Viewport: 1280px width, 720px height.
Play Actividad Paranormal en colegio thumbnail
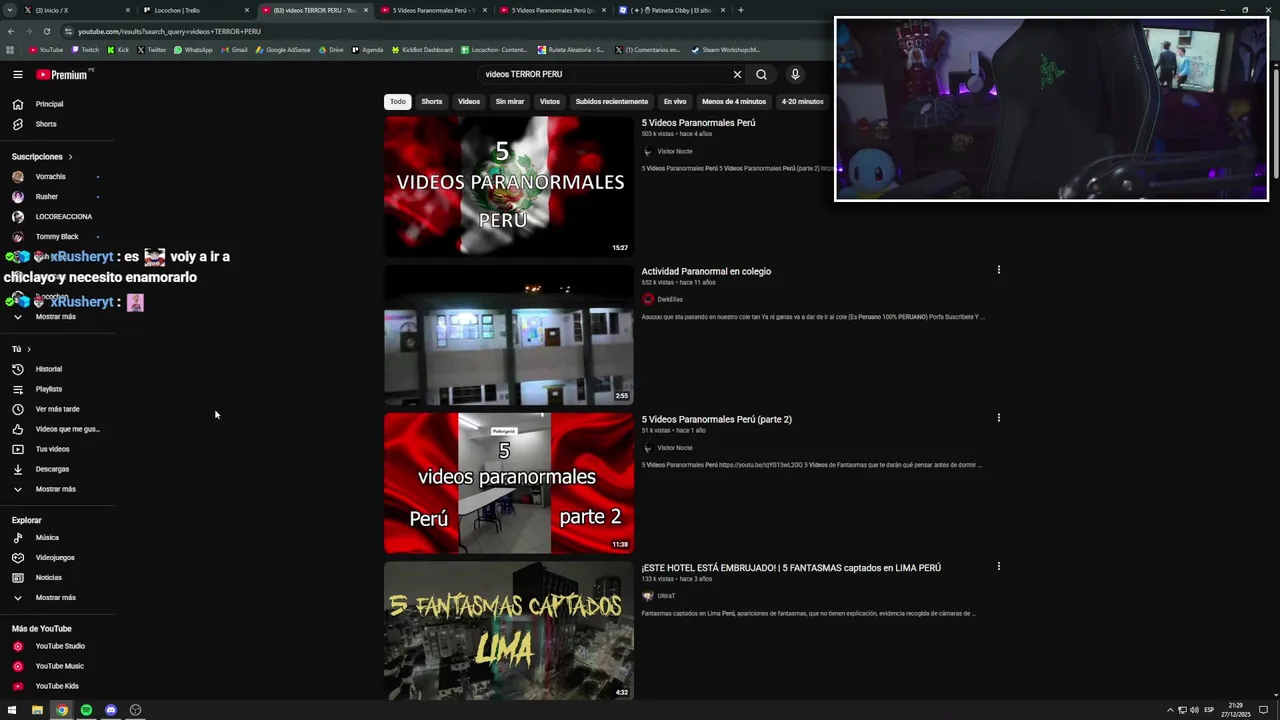(509, 335)
